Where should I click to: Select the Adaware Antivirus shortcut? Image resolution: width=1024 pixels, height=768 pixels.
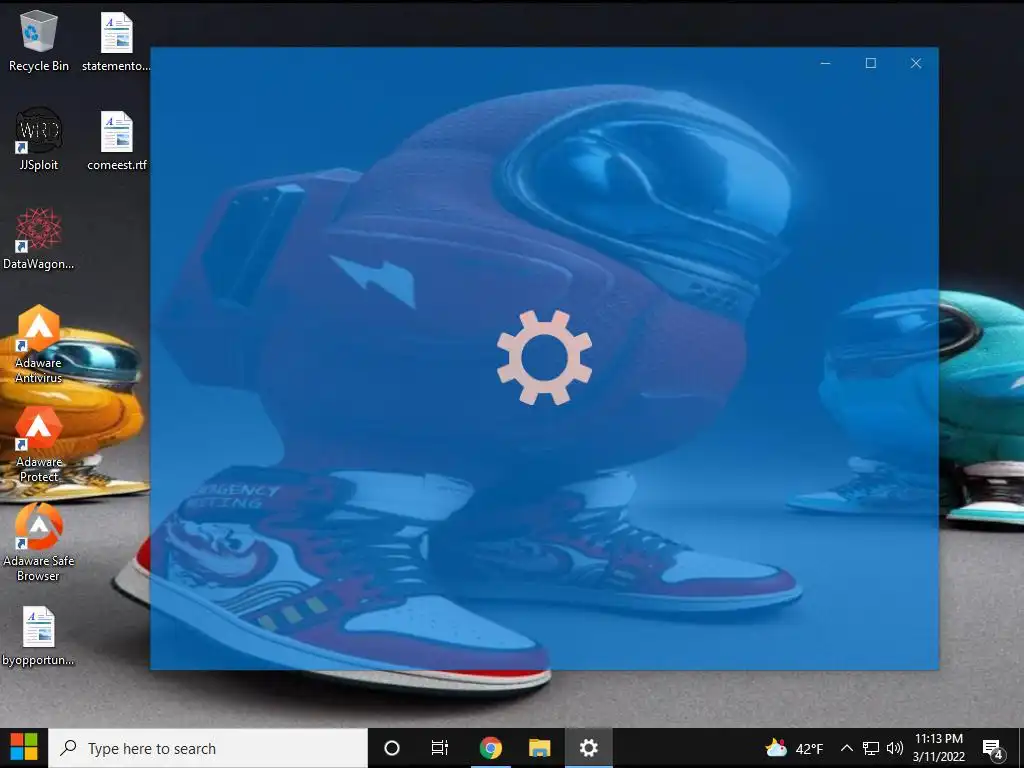39,344
